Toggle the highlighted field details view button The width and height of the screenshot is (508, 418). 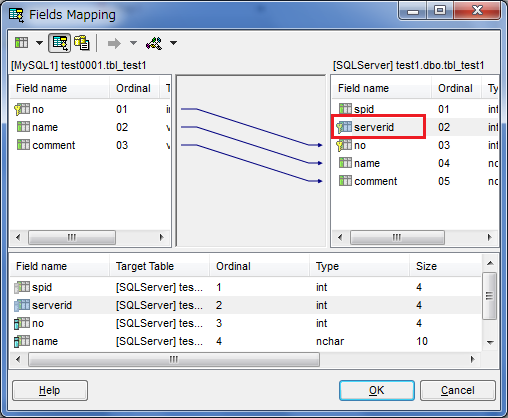[60, 43]
